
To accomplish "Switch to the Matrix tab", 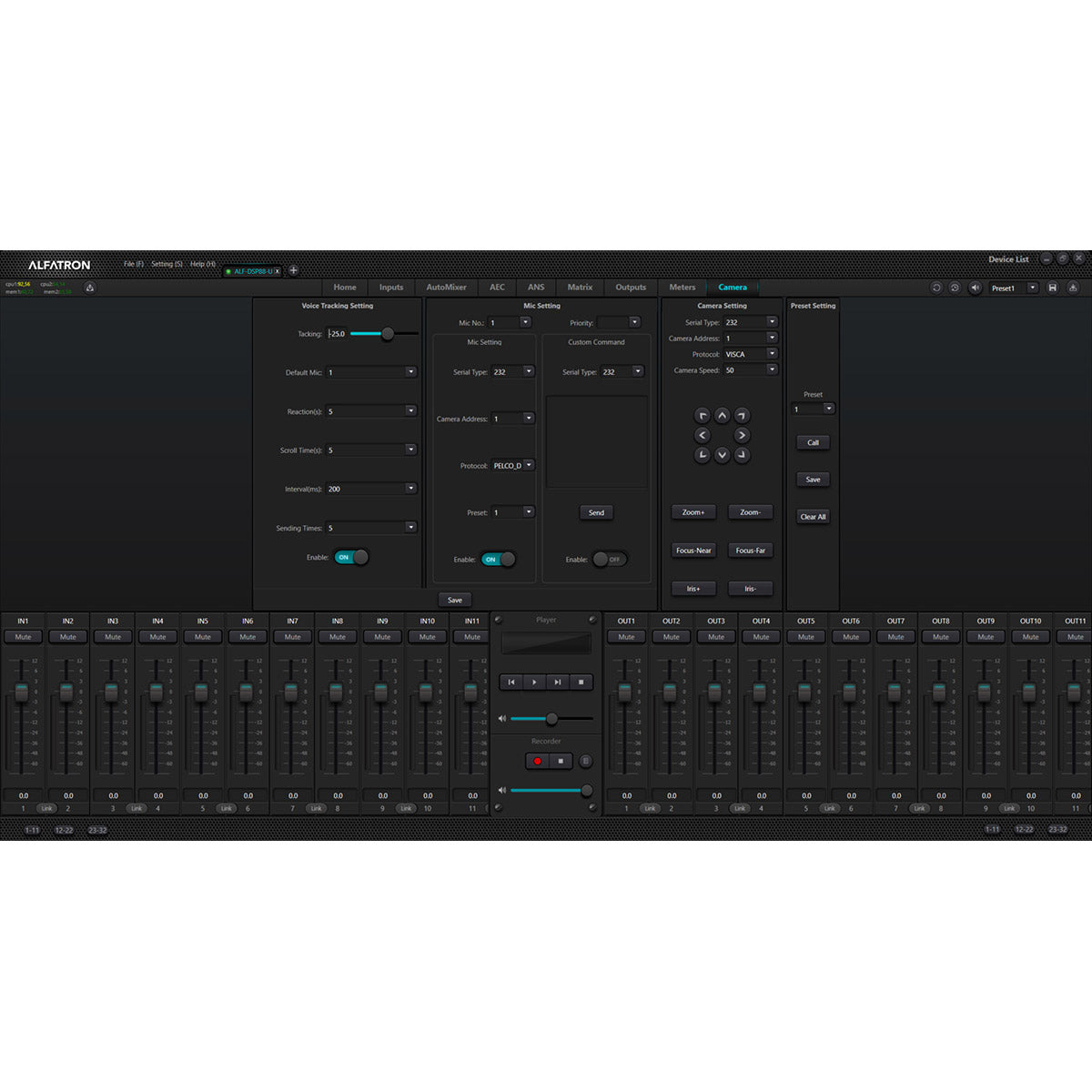I will (x=580, y=287).
